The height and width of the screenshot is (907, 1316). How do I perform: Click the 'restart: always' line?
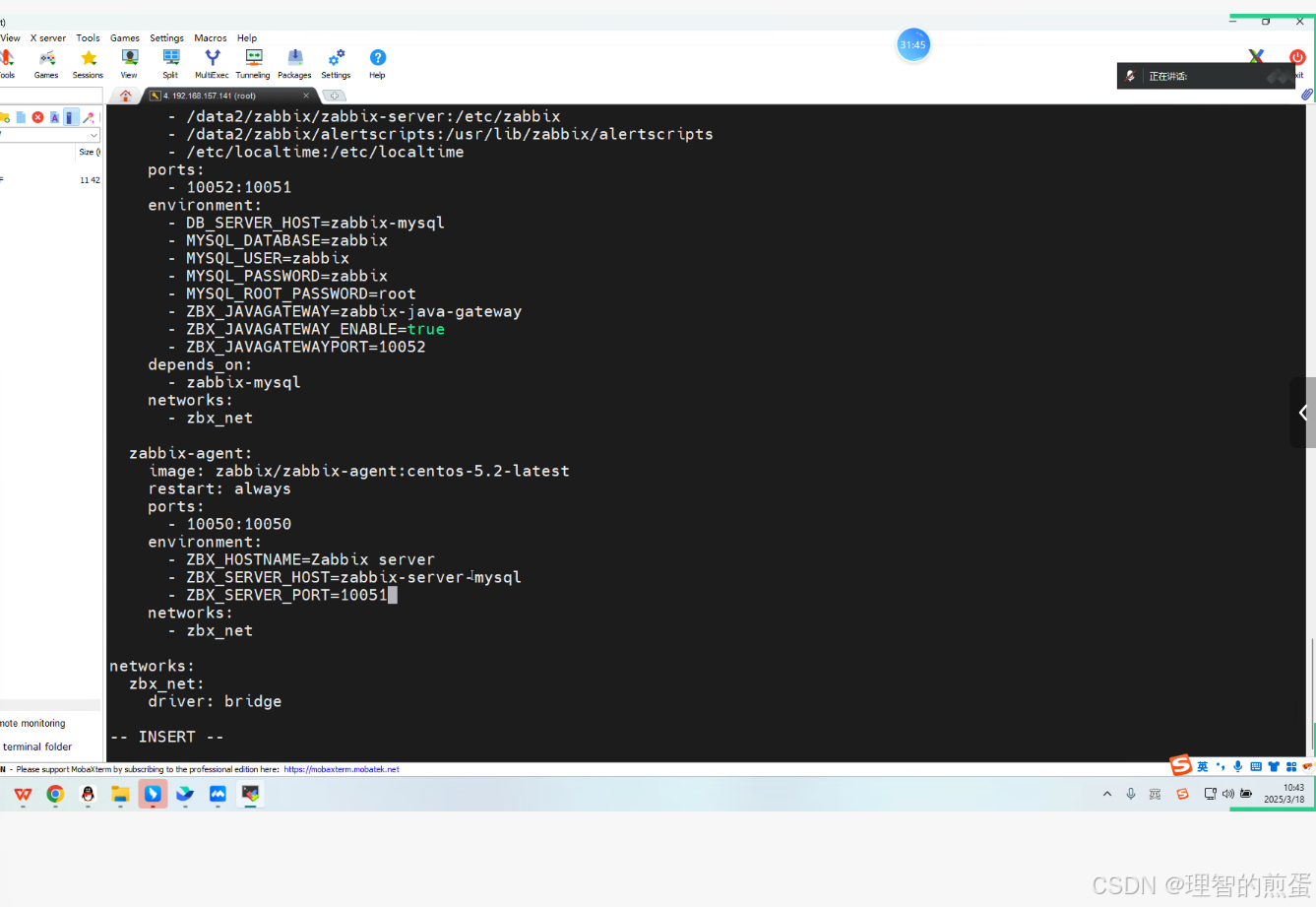click(219, 488)
